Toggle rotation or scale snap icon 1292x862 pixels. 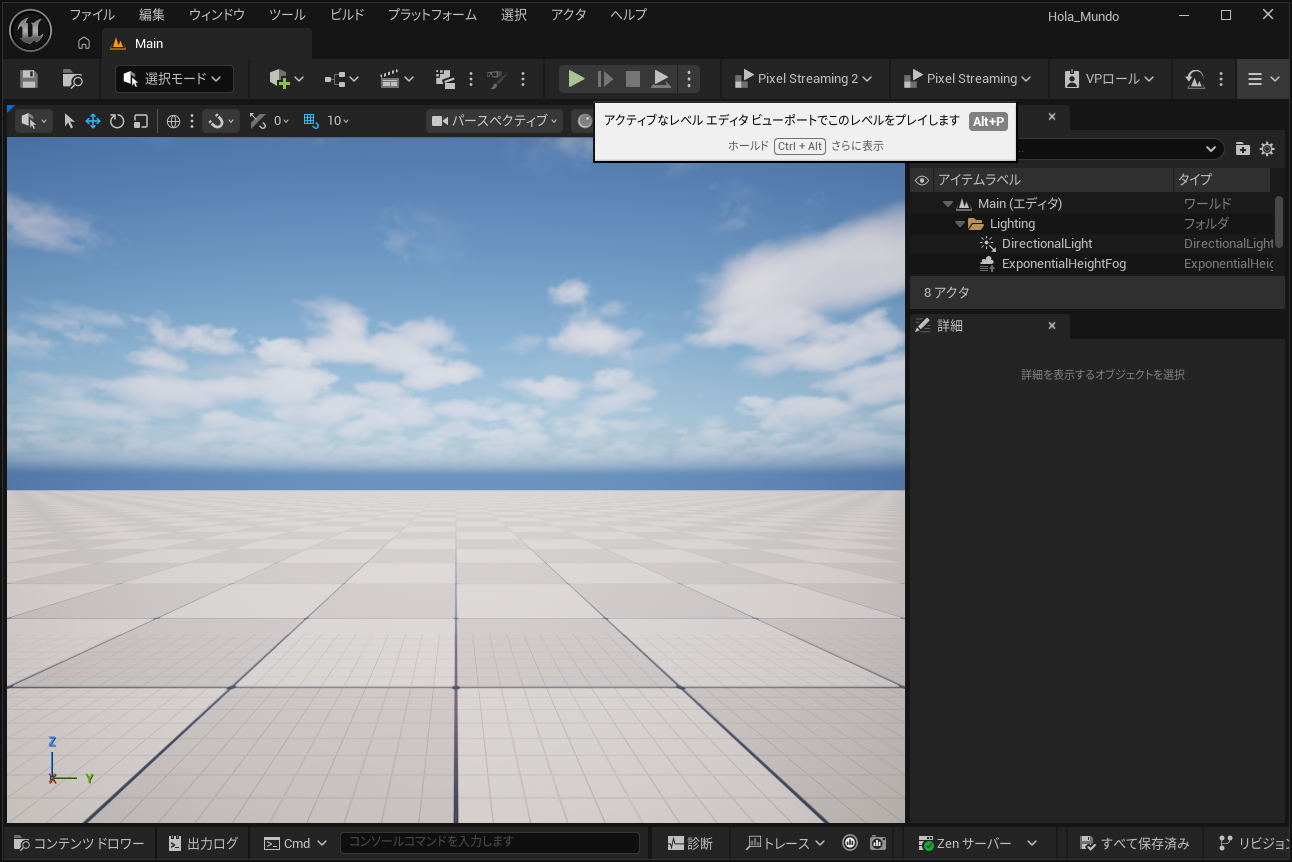pyautogui.click(x=257, y=121)
